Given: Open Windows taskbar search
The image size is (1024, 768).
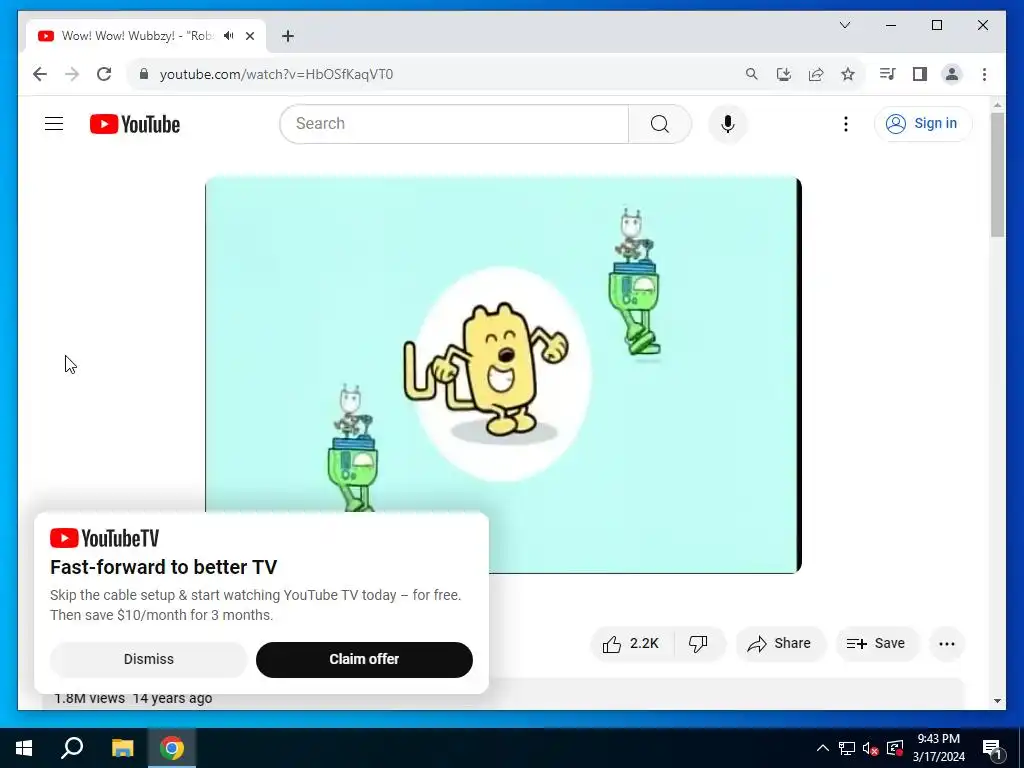Looking at the screenshot, I should (x=72, y=748).
